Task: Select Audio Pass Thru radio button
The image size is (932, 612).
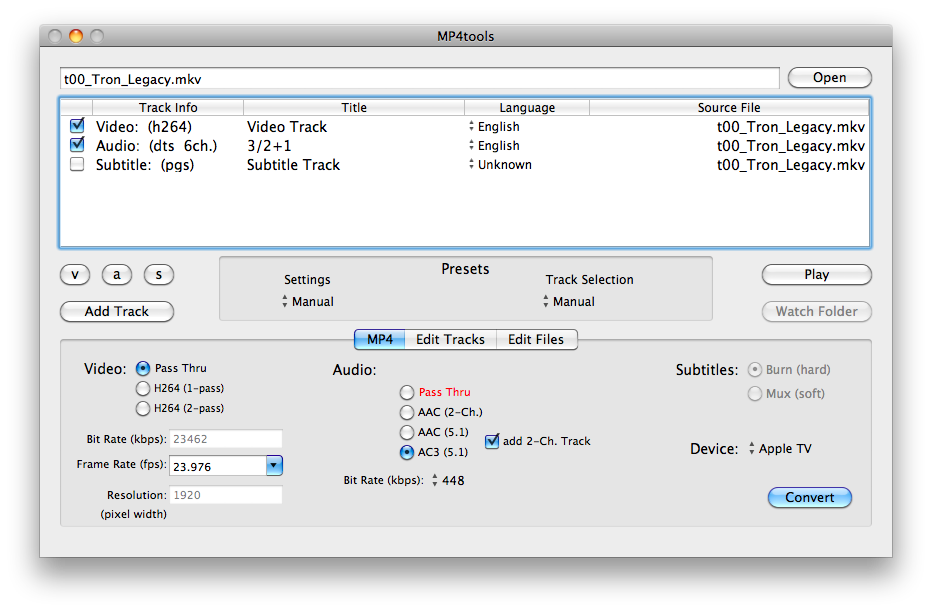Action: pyautogui.click(x=407, y=392)
